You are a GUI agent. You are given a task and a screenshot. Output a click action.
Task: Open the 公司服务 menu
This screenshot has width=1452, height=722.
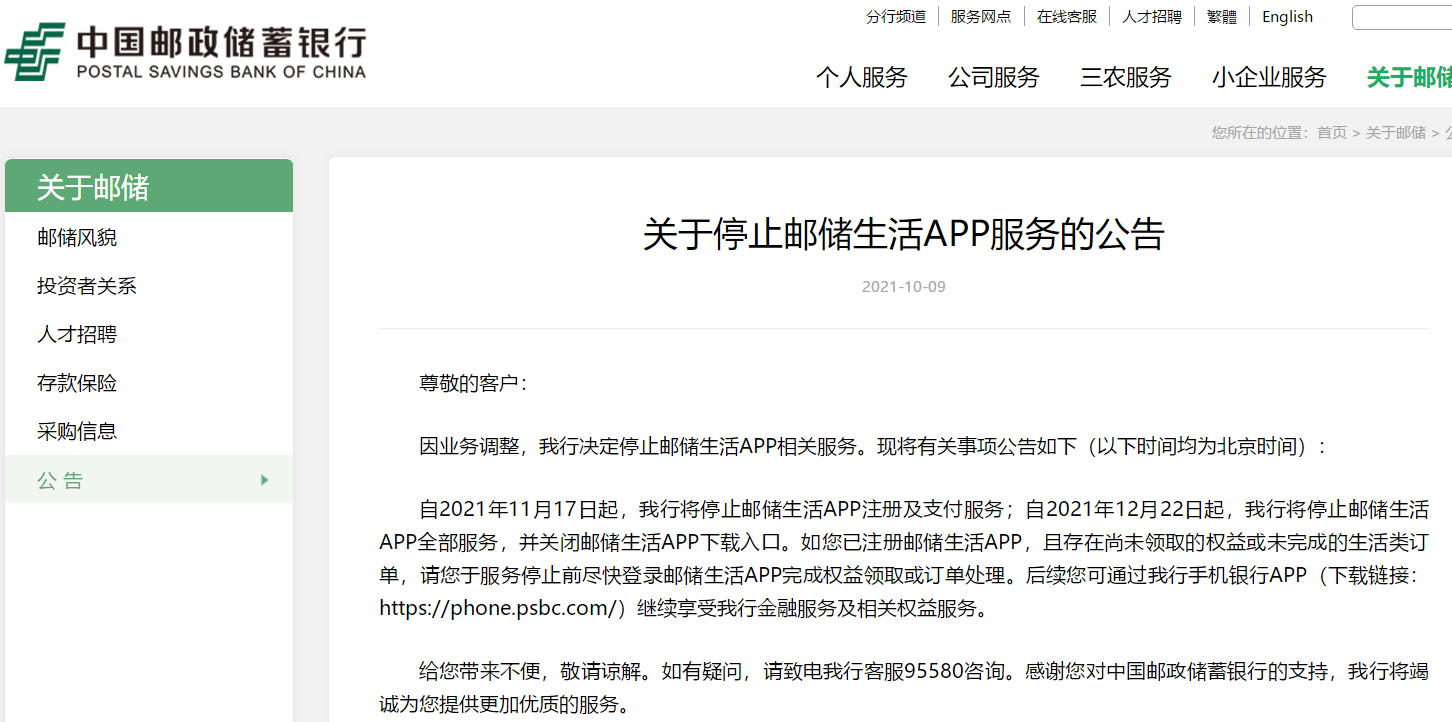point(994,77)
